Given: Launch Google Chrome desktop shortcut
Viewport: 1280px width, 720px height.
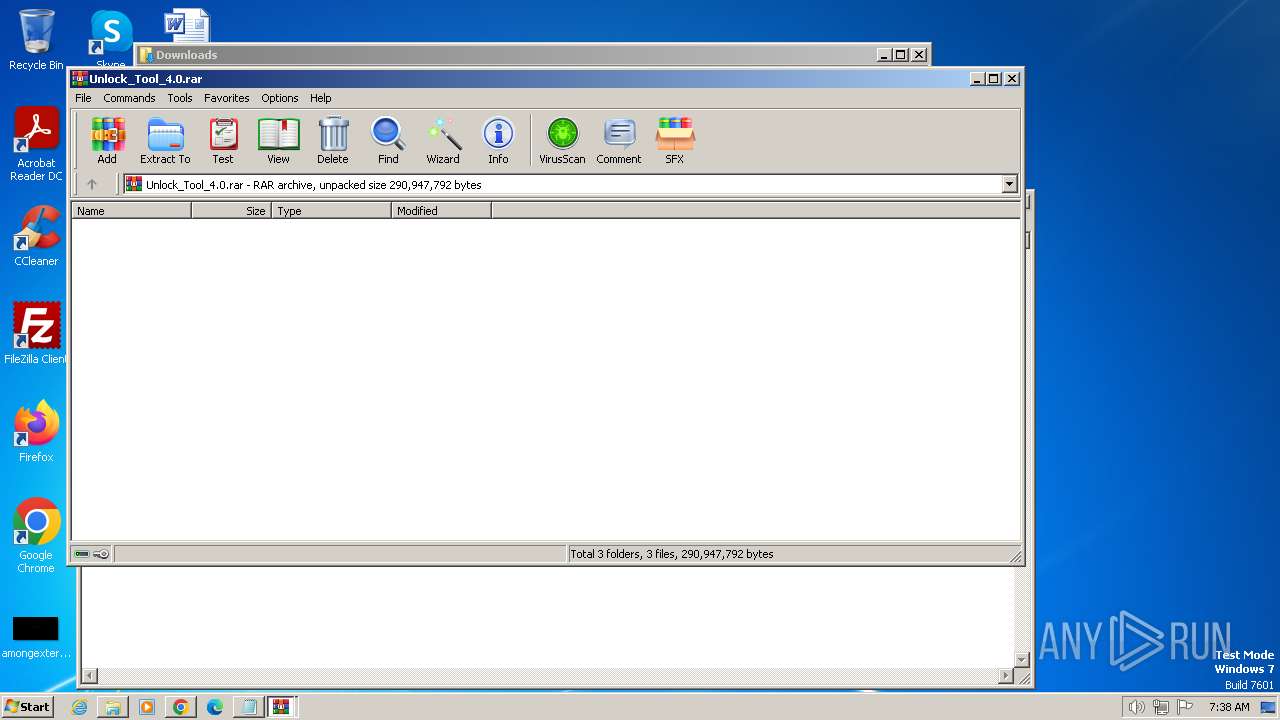Looking at the screenshot, I should click(x=36, y=536).
